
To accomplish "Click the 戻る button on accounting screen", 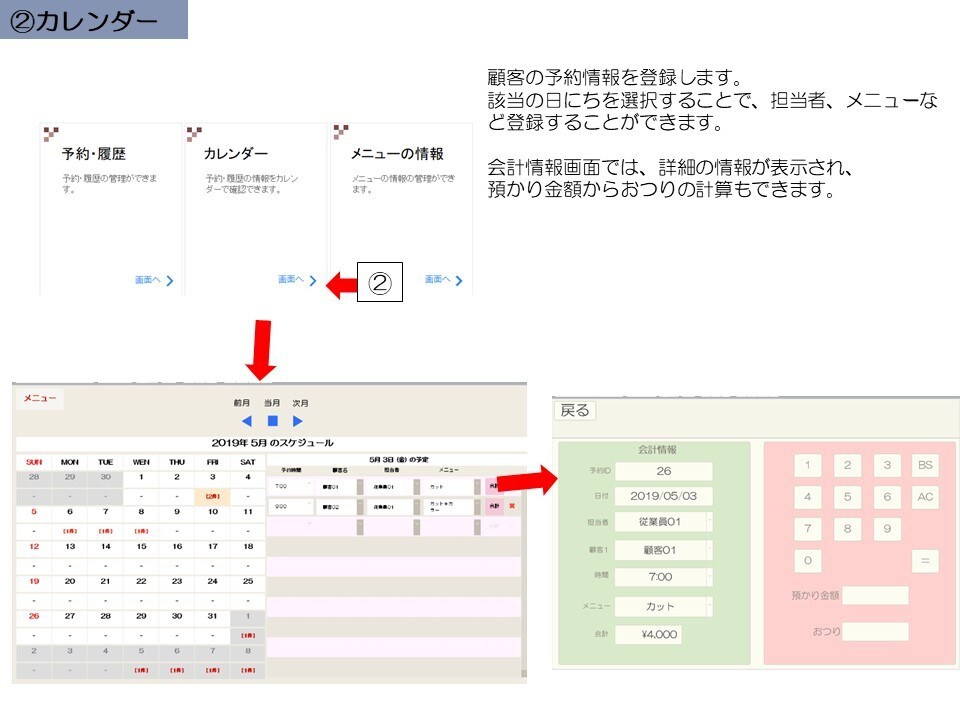I will [575, 410].
